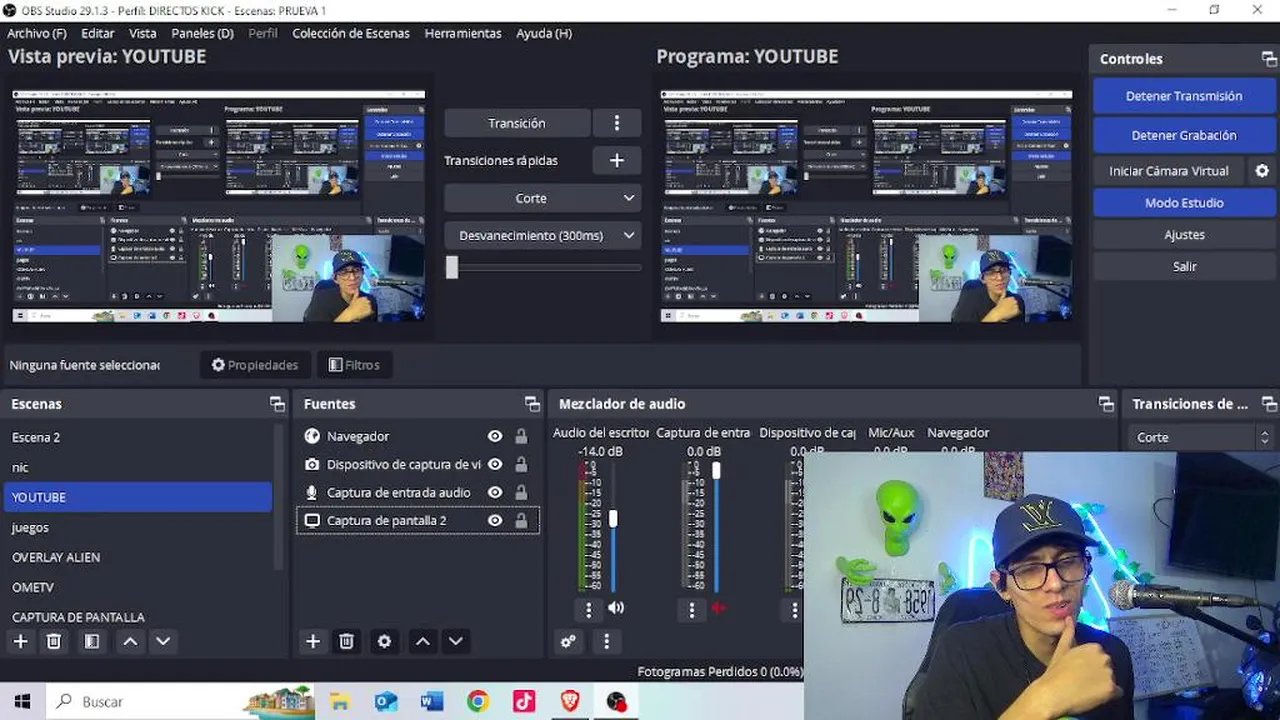
Task: Add a new scene with the plus icon
Action: (x=20, y=641)
